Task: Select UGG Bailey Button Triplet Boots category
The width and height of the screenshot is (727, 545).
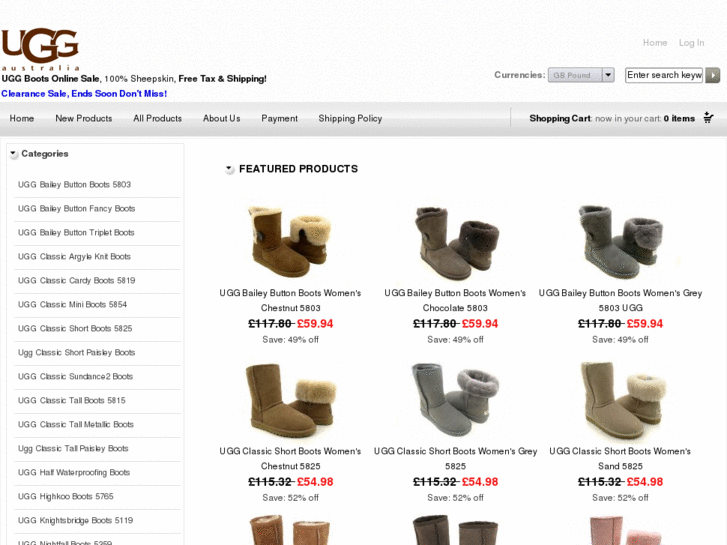Action: pyautogui.click(x=76, y=232)
